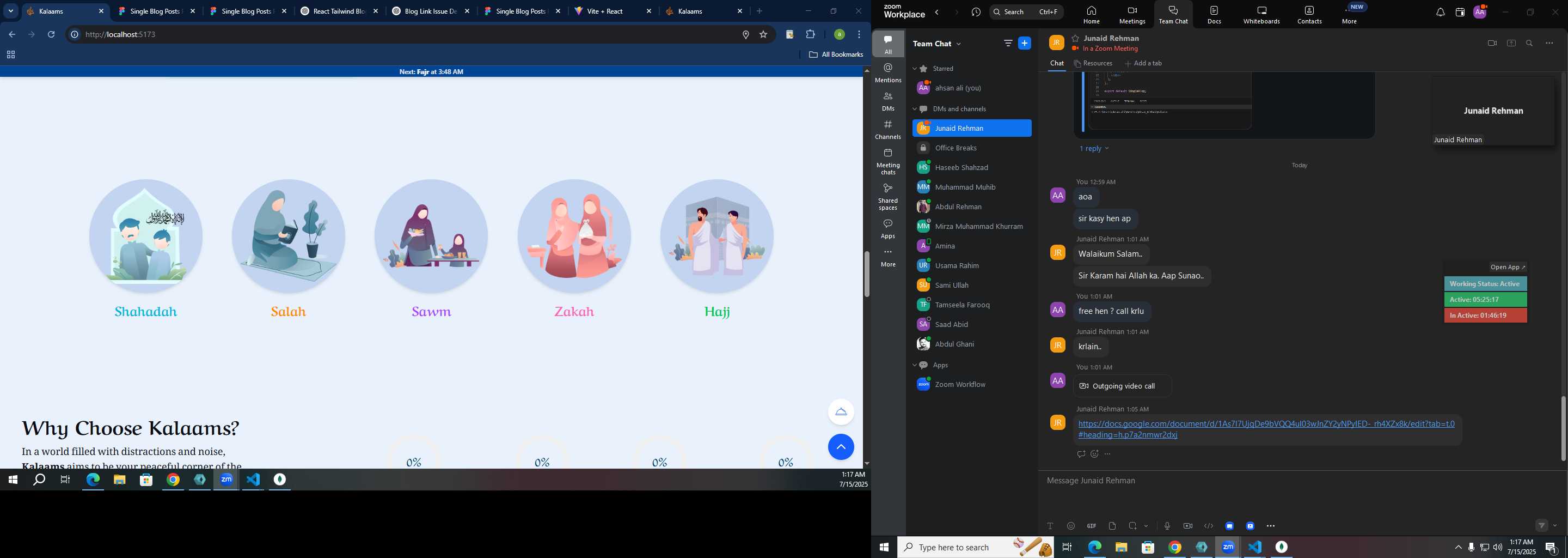Record a video message icon
This screenshot has height=558, width=1568.
[1187, 526]
